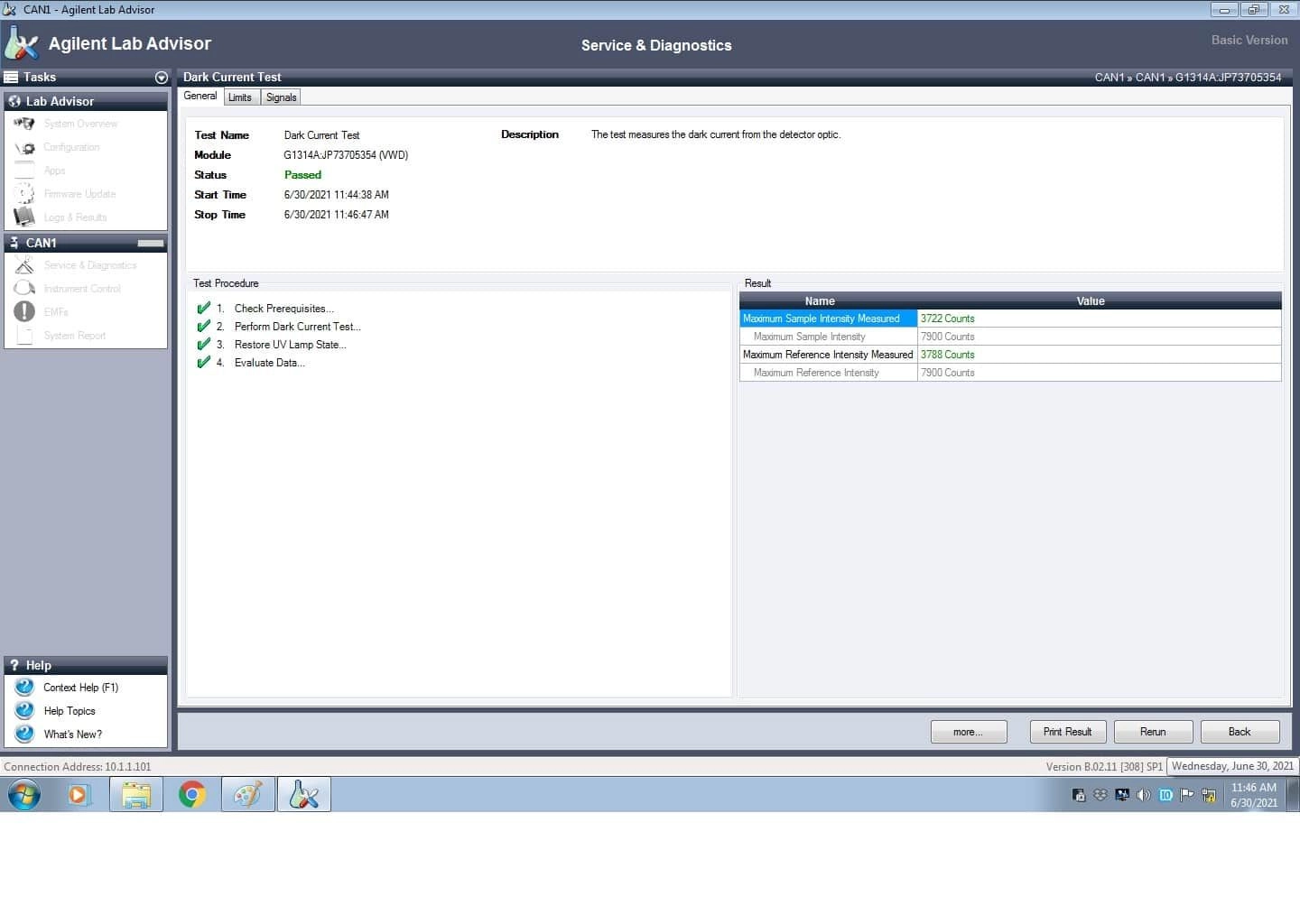Click the Firmware Update icon
Viewport: 1300px width, 924px height.
click(24, 194)
